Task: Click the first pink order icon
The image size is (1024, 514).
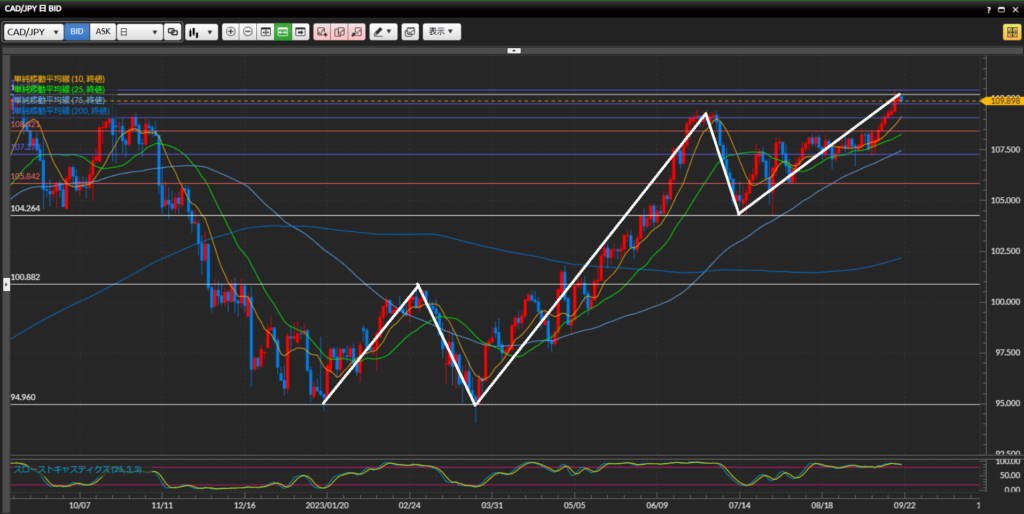Action: (322, 32)
